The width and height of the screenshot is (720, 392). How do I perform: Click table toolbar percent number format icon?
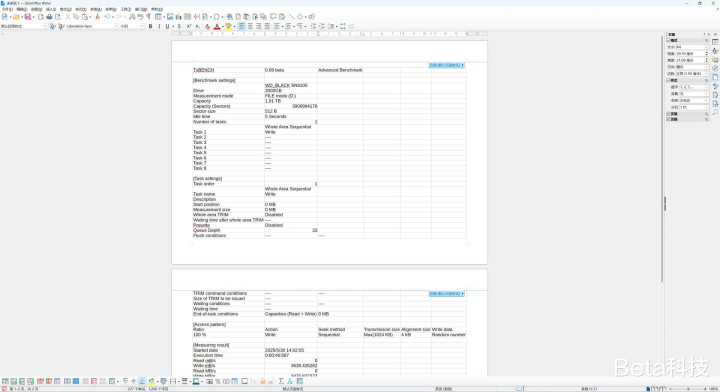218,381
